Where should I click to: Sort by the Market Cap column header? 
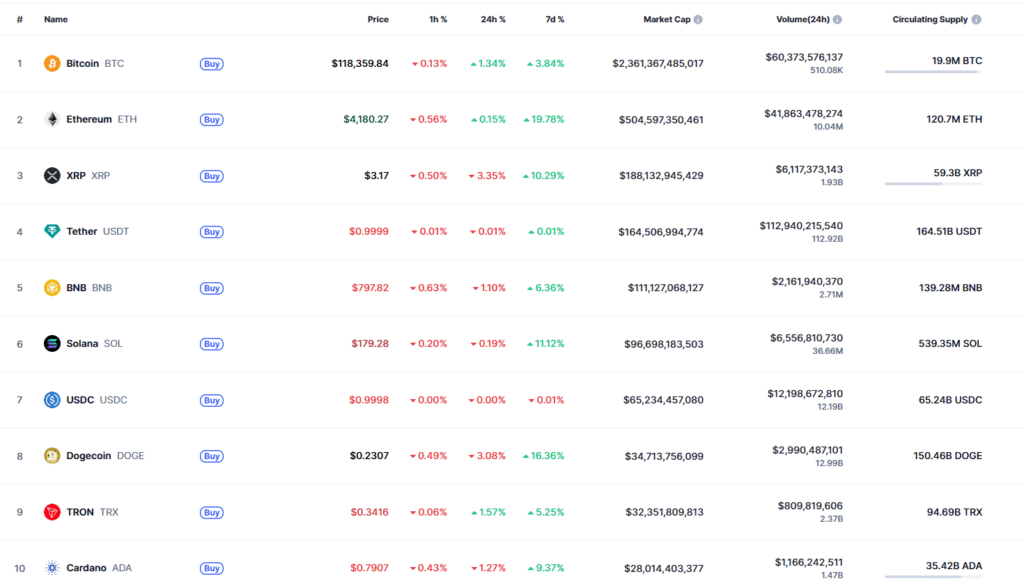667,20
